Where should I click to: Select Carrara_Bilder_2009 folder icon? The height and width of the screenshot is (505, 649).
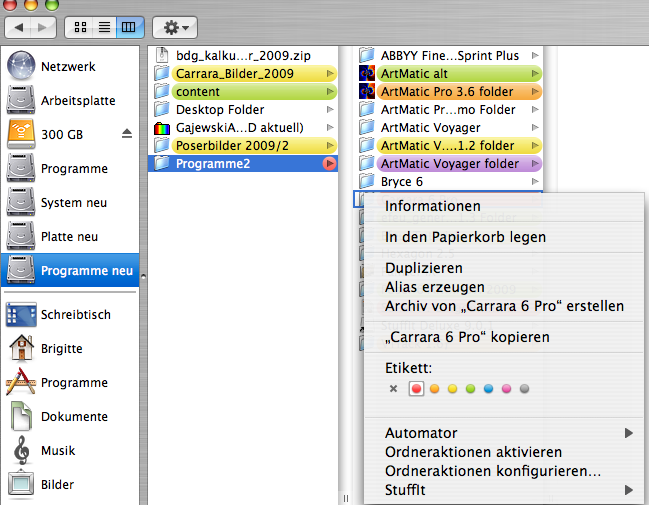click(162, 73)
